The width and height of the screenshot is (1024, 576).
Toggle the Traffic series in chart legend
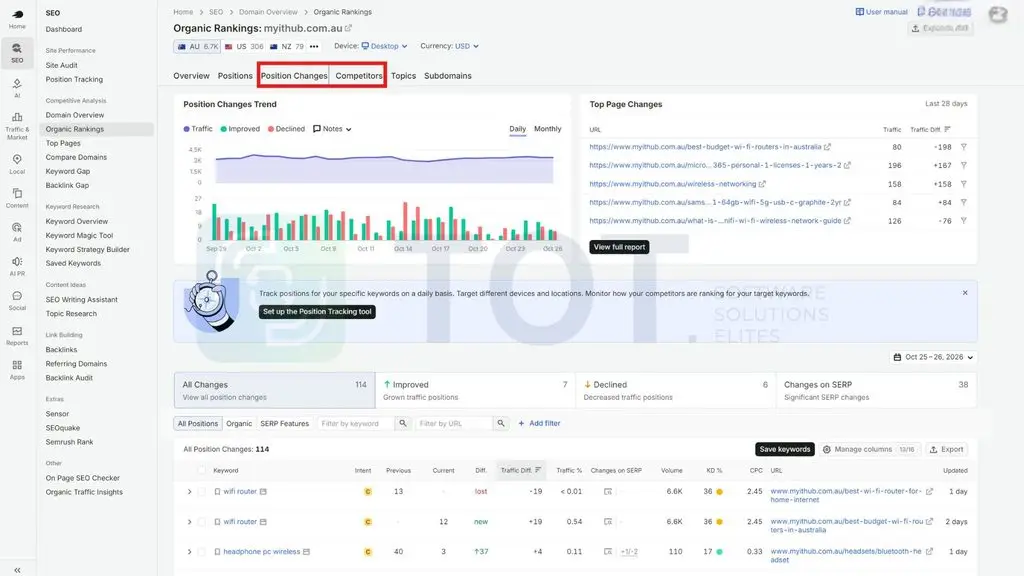click(x=198, y=129)
